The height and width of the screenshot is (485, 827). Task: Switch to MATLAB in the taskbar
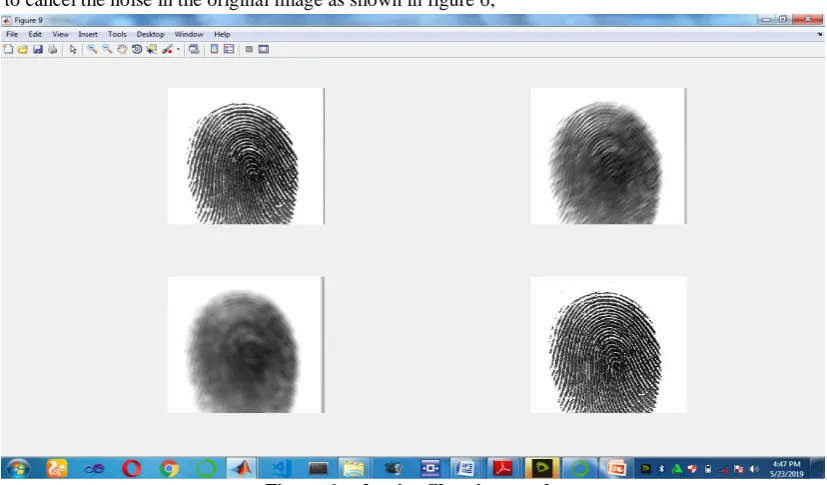coord(243,468)
